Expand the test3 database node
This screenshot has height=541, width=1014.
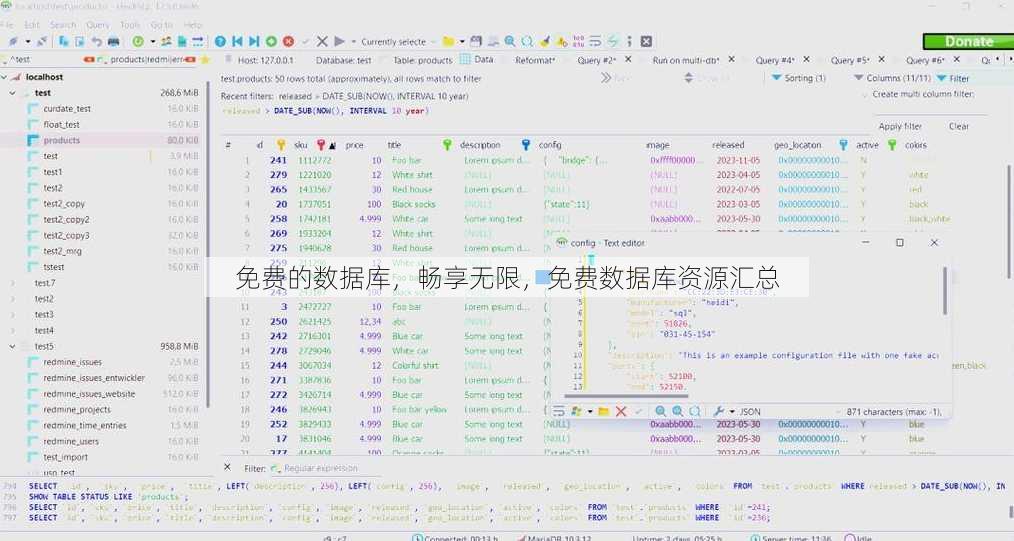coord(12,315)
